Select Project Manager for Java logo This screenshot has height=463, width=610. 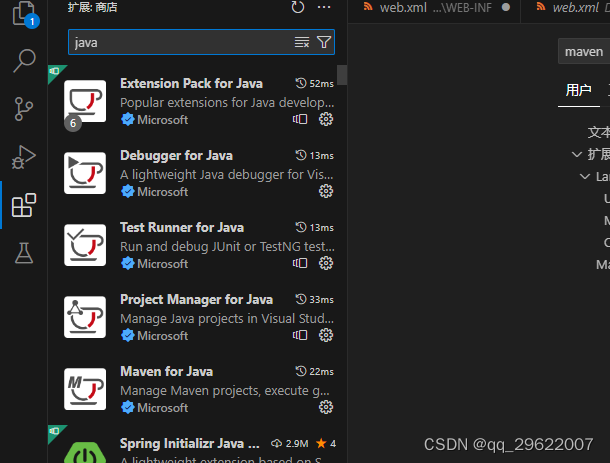[85, 317]
